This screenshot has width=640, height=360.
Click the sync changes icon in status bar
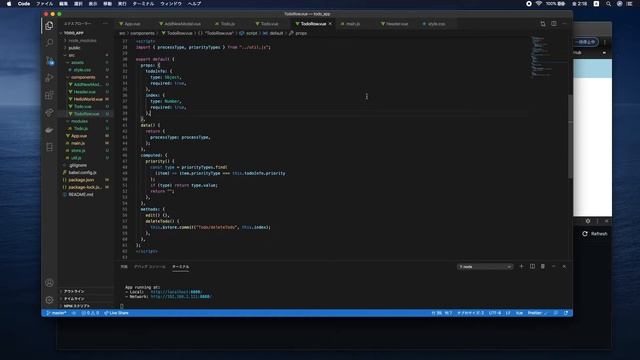point(74,313)
